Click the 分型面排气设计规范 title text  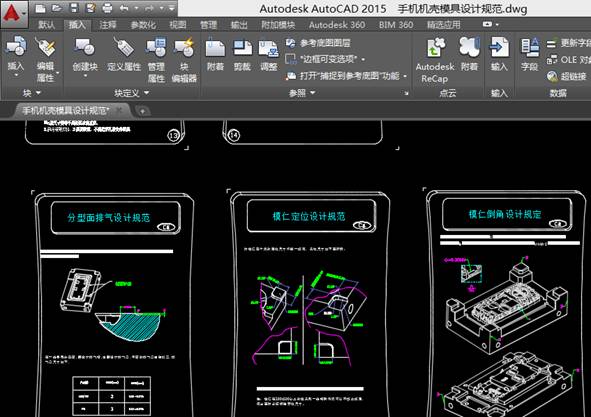[x=109, y=218]
